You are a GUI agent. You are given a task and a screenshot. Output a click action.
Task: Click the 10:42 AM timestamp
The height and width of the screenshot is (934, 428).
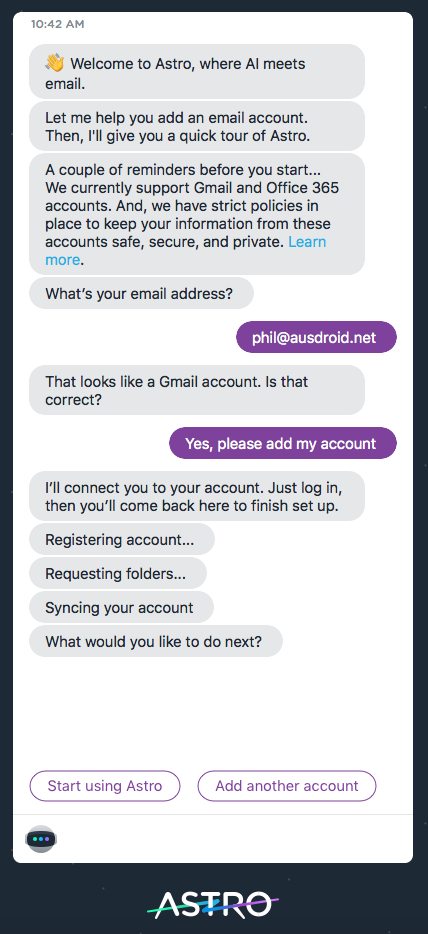pyautogui.click(x=58, y=24)
